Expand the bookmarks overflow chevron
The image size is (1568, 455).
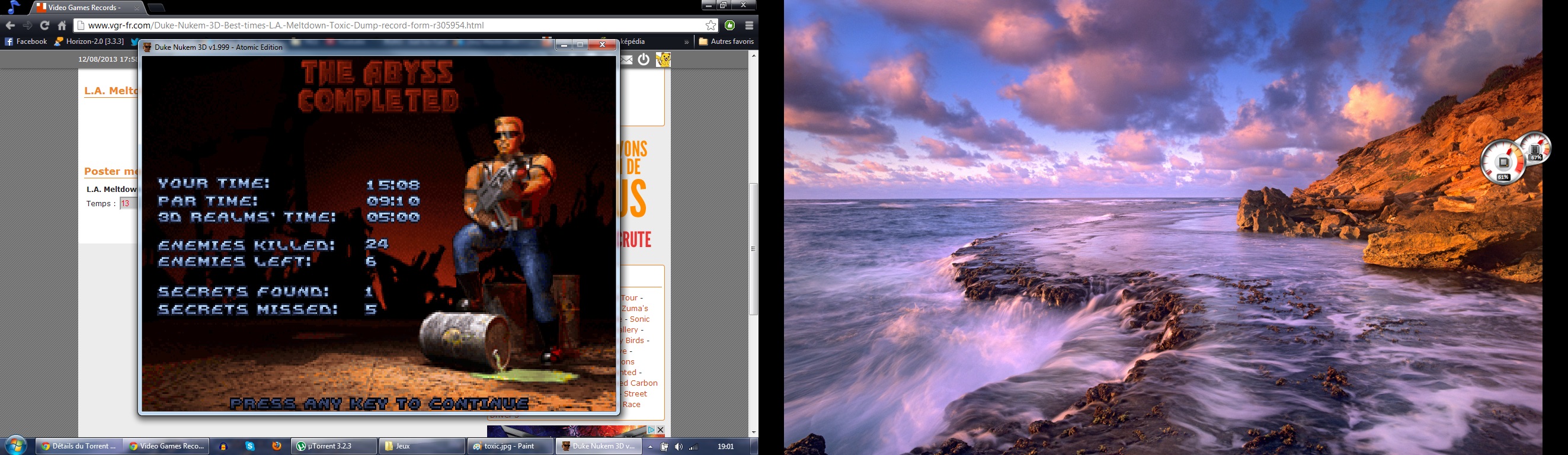(686, 42)
